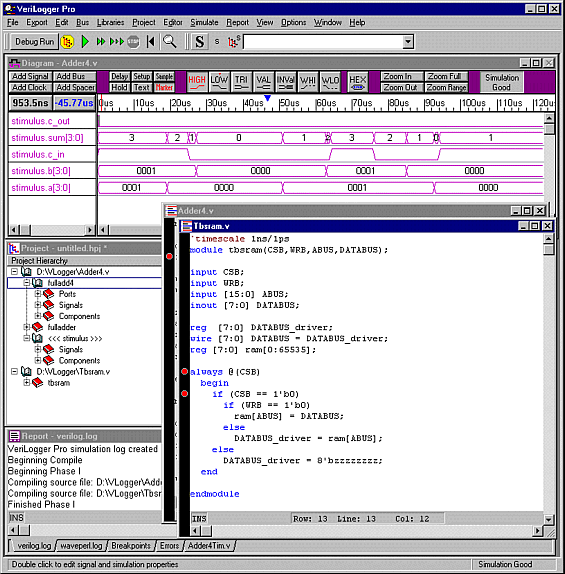Viewport: 565px width, 574px height.
Task: Select LOW waveform state button
Action: (x=219, y=82)
